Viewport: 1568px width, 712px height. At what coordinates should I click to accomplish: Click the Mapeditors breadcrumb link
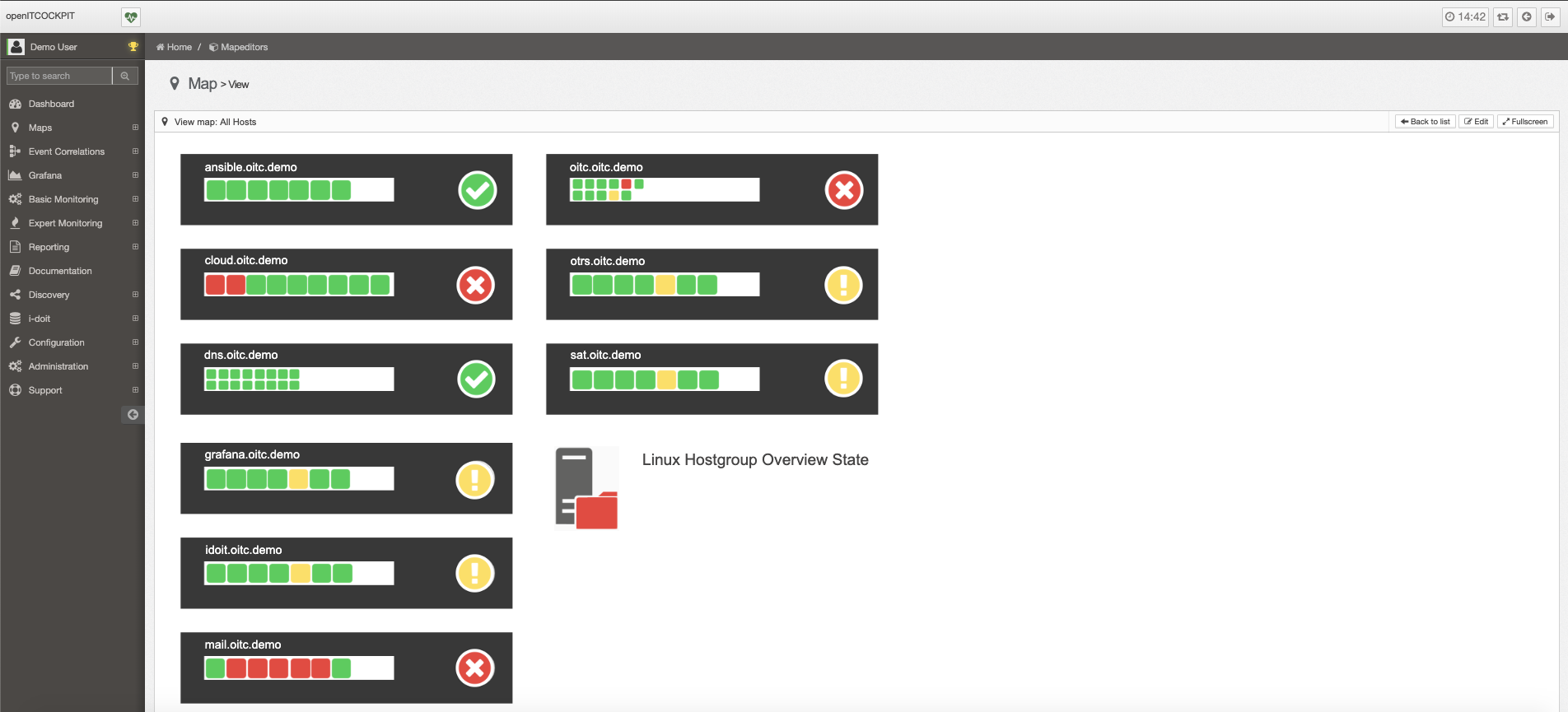(239, 47)
